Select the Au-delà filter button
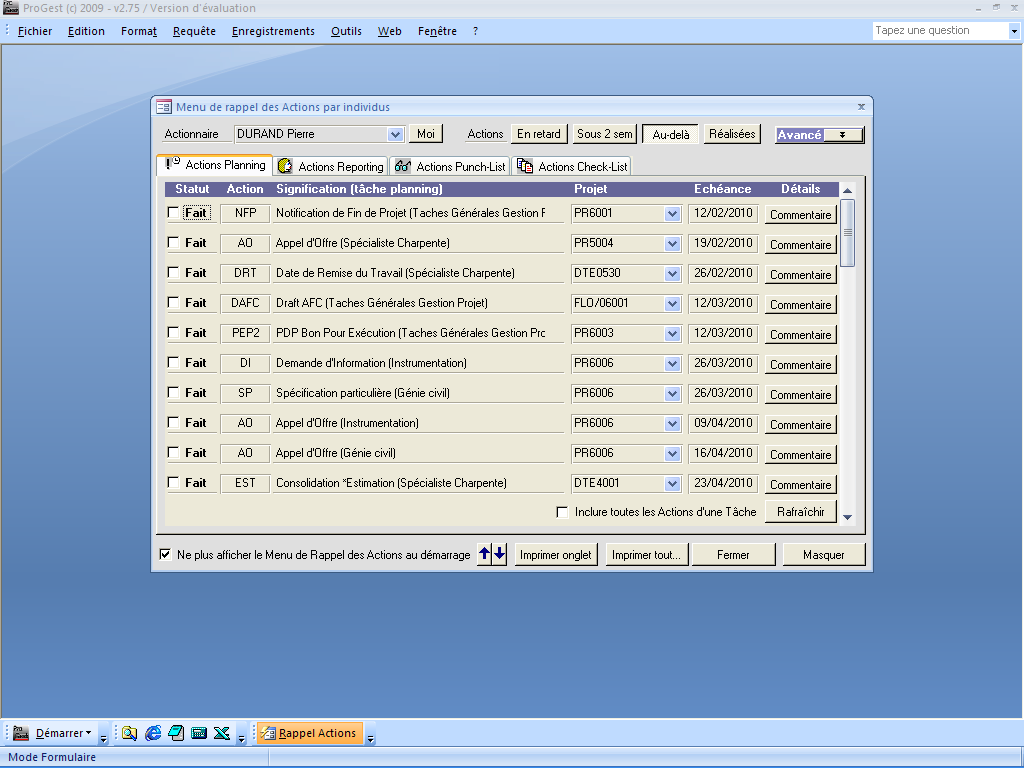 [671, 135]
